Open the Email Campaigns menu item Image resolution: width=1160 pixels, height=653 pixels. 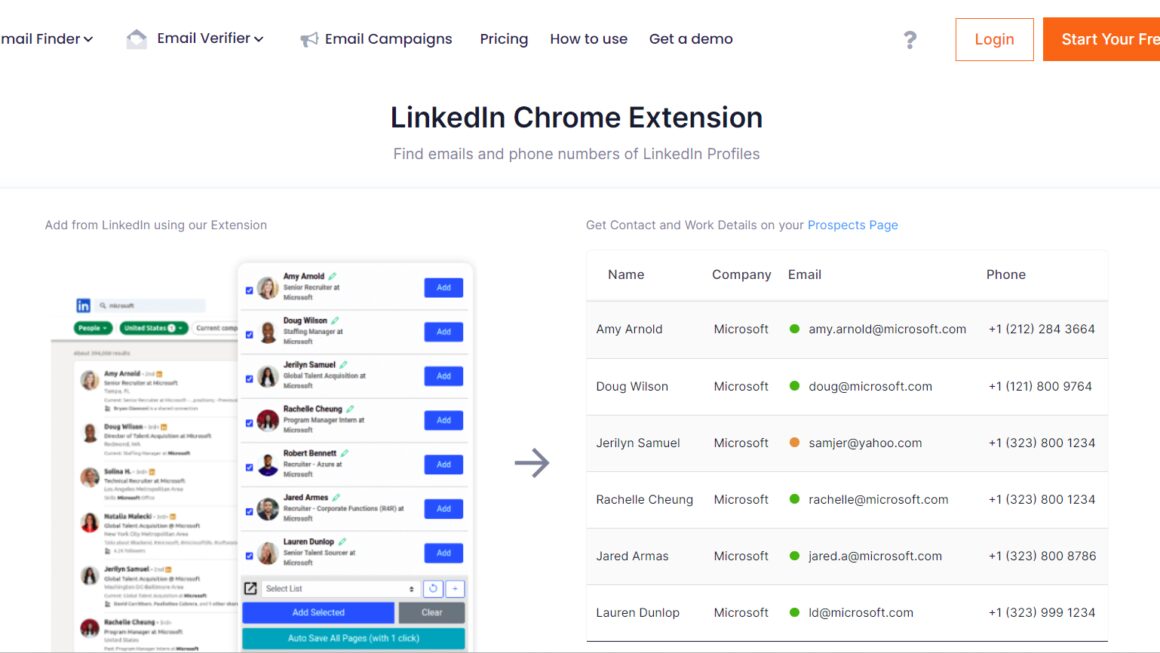(388, 39)
